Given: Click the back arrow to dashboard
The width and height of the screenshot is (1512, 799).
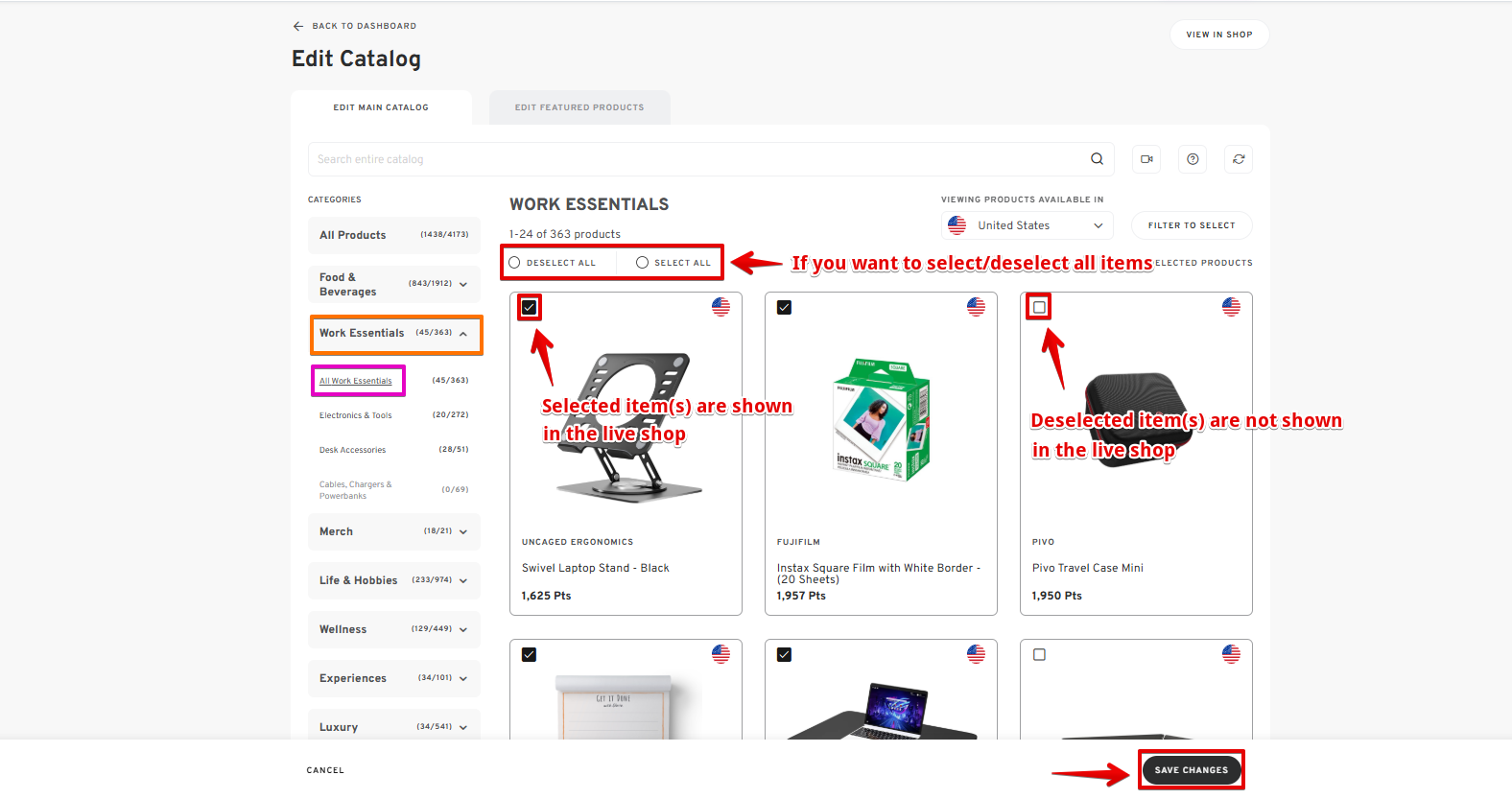Looking at the screenshot, I should tap(298, 26).
